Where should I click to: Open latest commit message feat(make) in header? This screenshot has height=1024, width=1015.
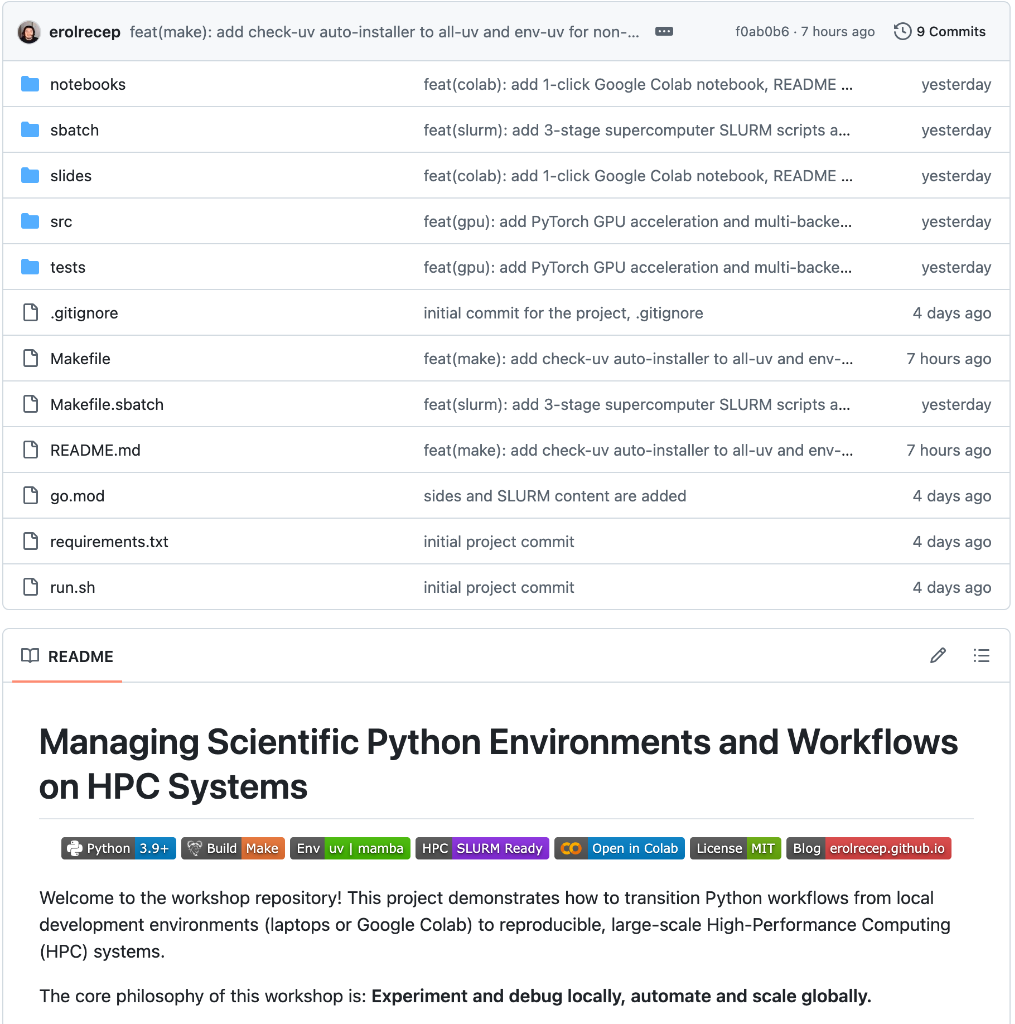point(384,32)
